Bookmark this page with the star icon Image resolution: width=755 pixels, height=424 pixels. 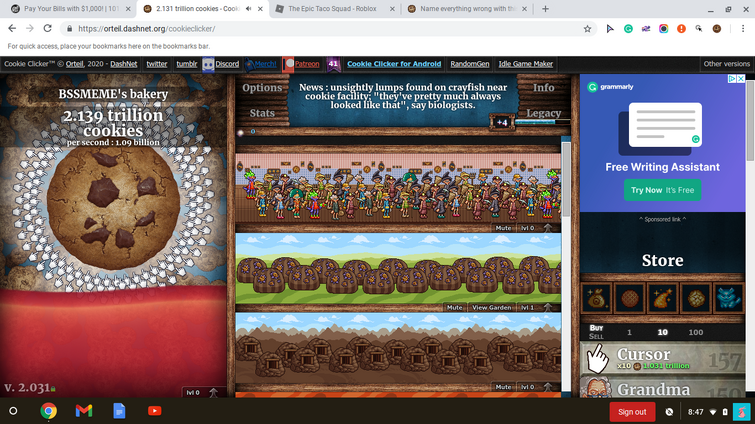pos(587,29)
